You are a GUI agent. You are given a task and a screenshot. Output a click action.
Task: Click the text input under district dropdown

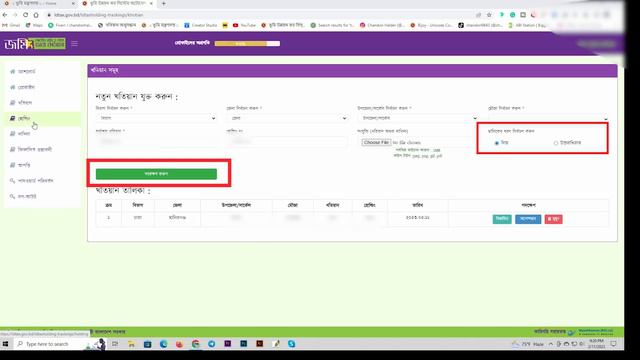tap(287, 141)
